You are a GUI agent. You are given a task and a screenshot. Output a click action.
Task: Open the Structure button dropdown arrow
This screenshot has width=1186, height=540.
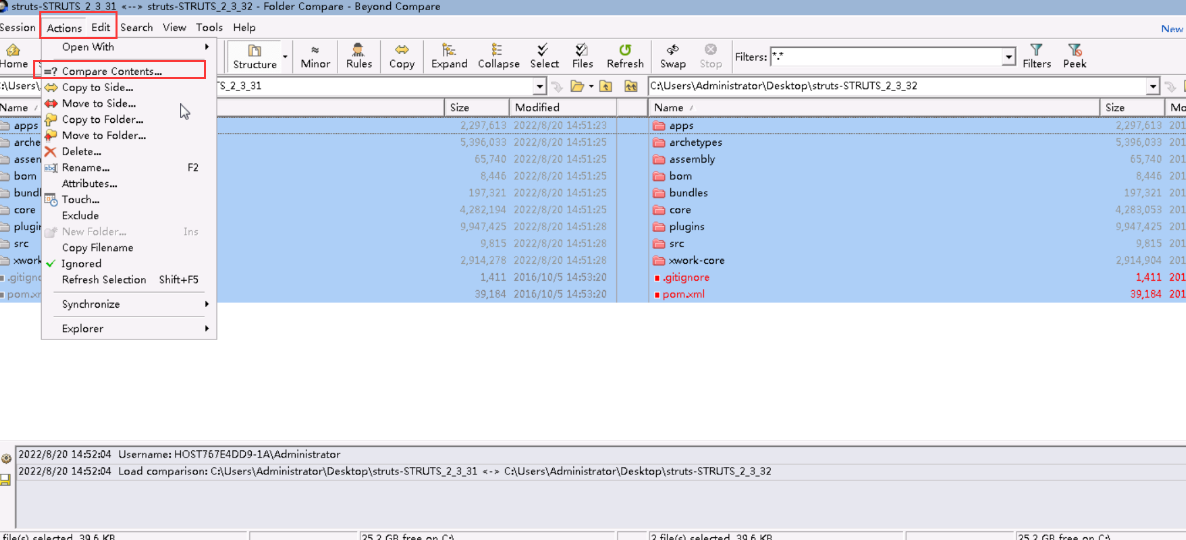[285, 56]
